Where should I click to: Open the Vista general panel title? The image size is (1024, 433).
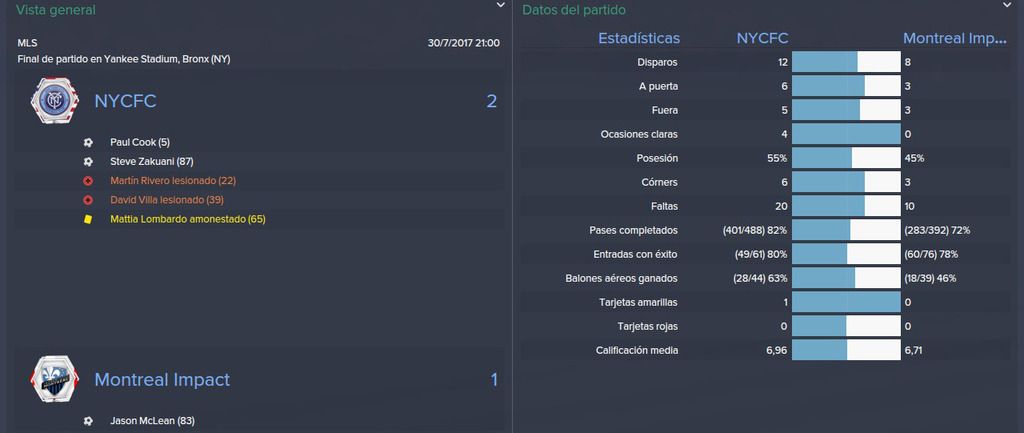[x=56, y=10]
